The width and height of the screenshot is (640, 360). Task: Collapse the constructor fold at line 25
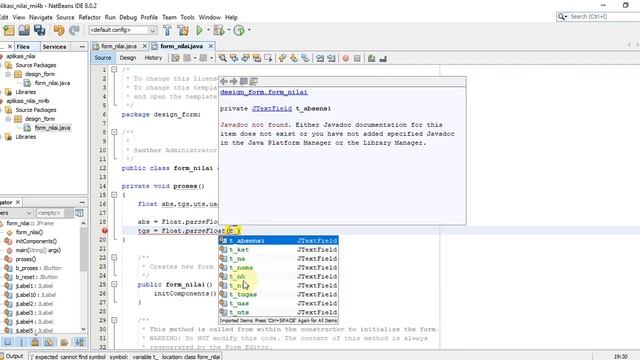click(x=114, y=284)
